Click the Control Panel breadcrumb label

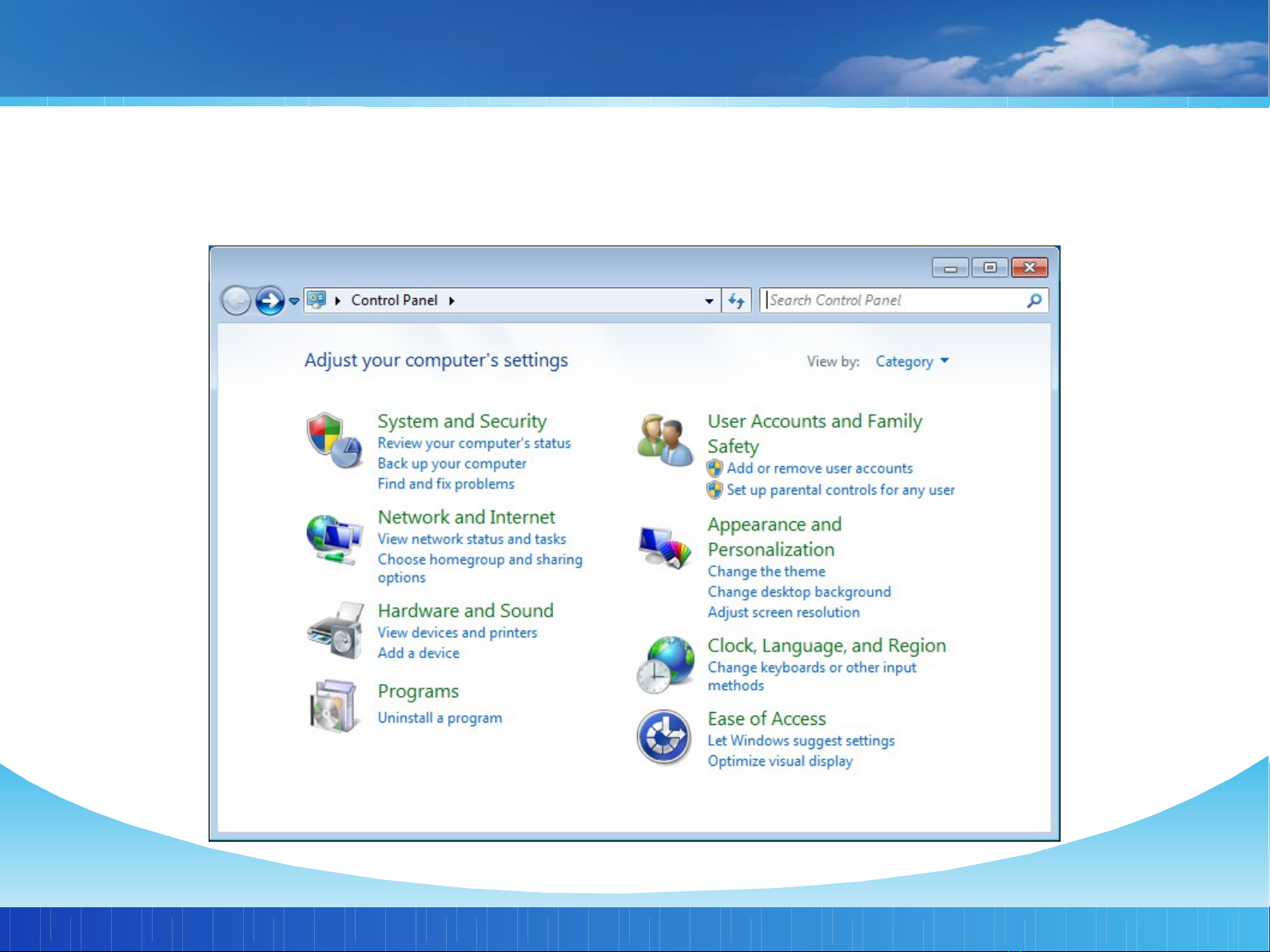tap(394, 301)
